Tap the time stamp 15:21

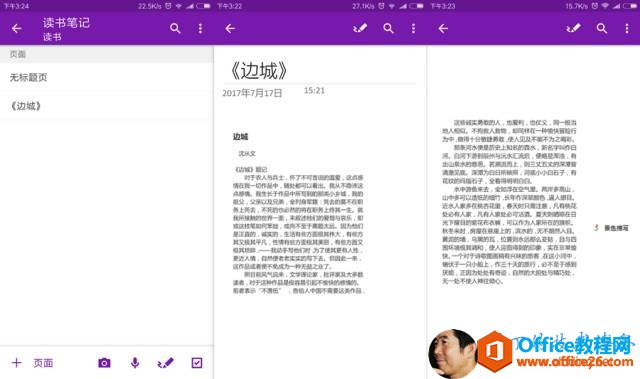tap(314, 91)
